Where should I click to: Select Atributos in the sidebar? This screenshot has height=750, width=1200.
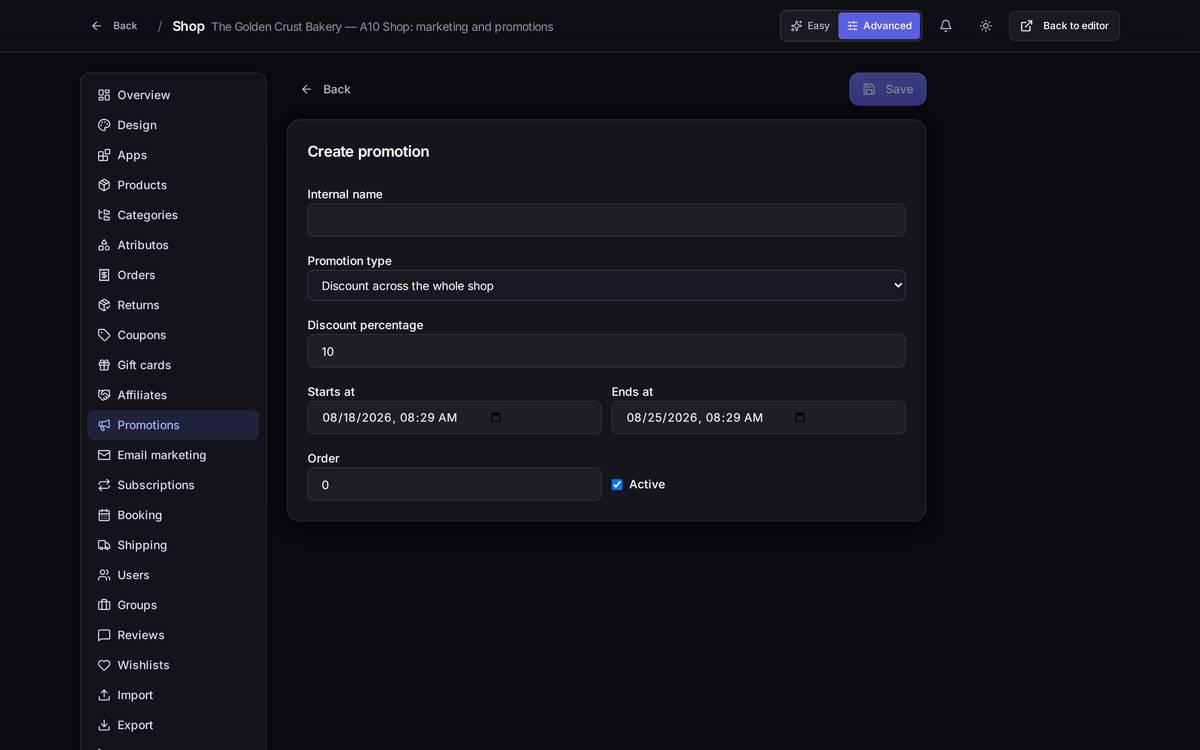[x=173, y=245]
